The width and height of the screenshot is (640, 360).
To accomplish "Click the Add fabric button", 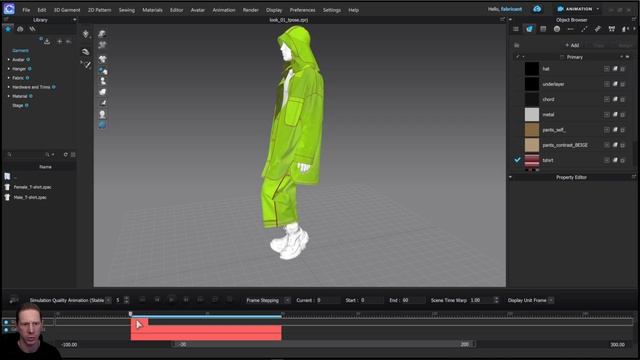I will (572, 45).
